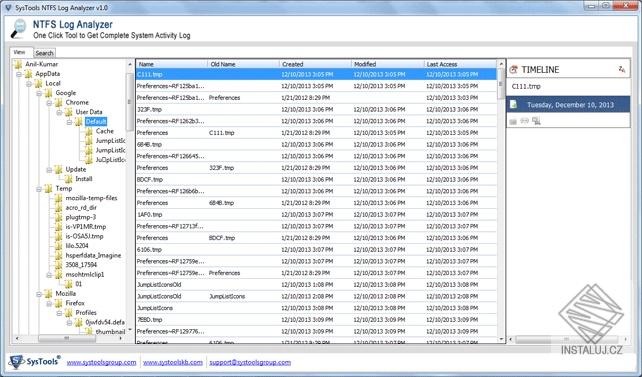Click the Timeline clock icon
This screenshot has width=642, height=377.
coord(513,70)
